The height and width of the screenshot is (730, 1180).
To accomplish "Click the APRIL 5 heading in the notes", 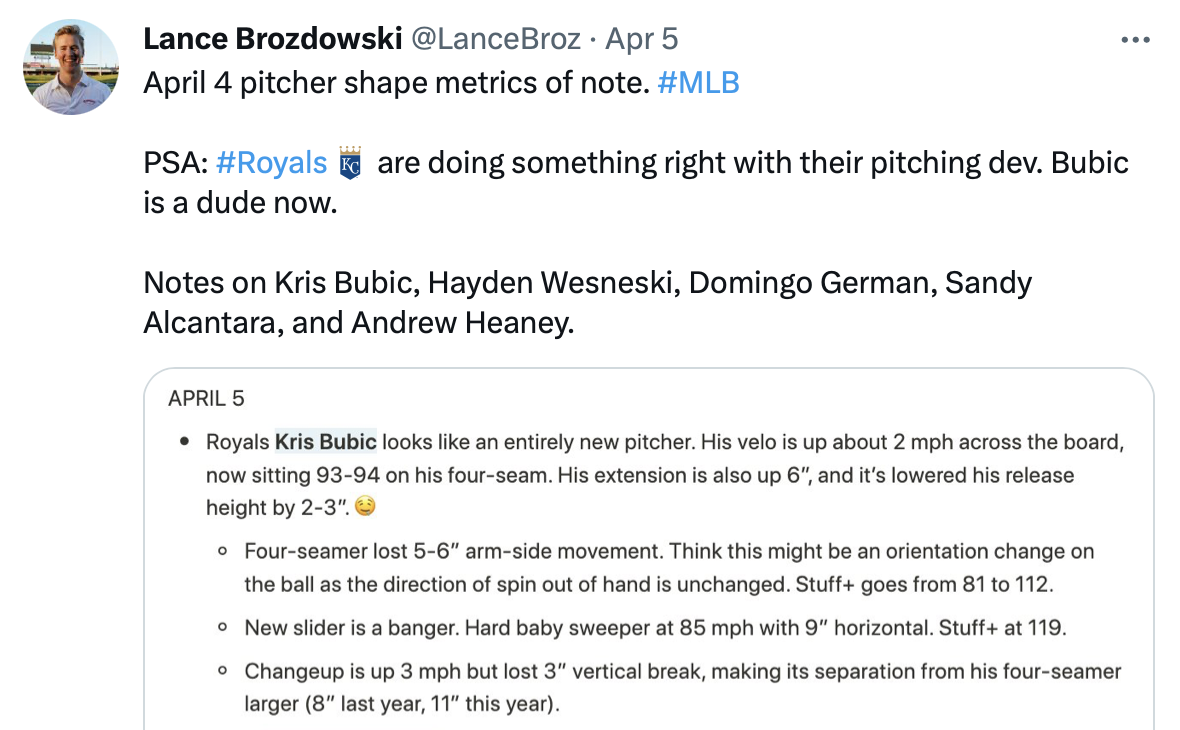I will 206,398.
